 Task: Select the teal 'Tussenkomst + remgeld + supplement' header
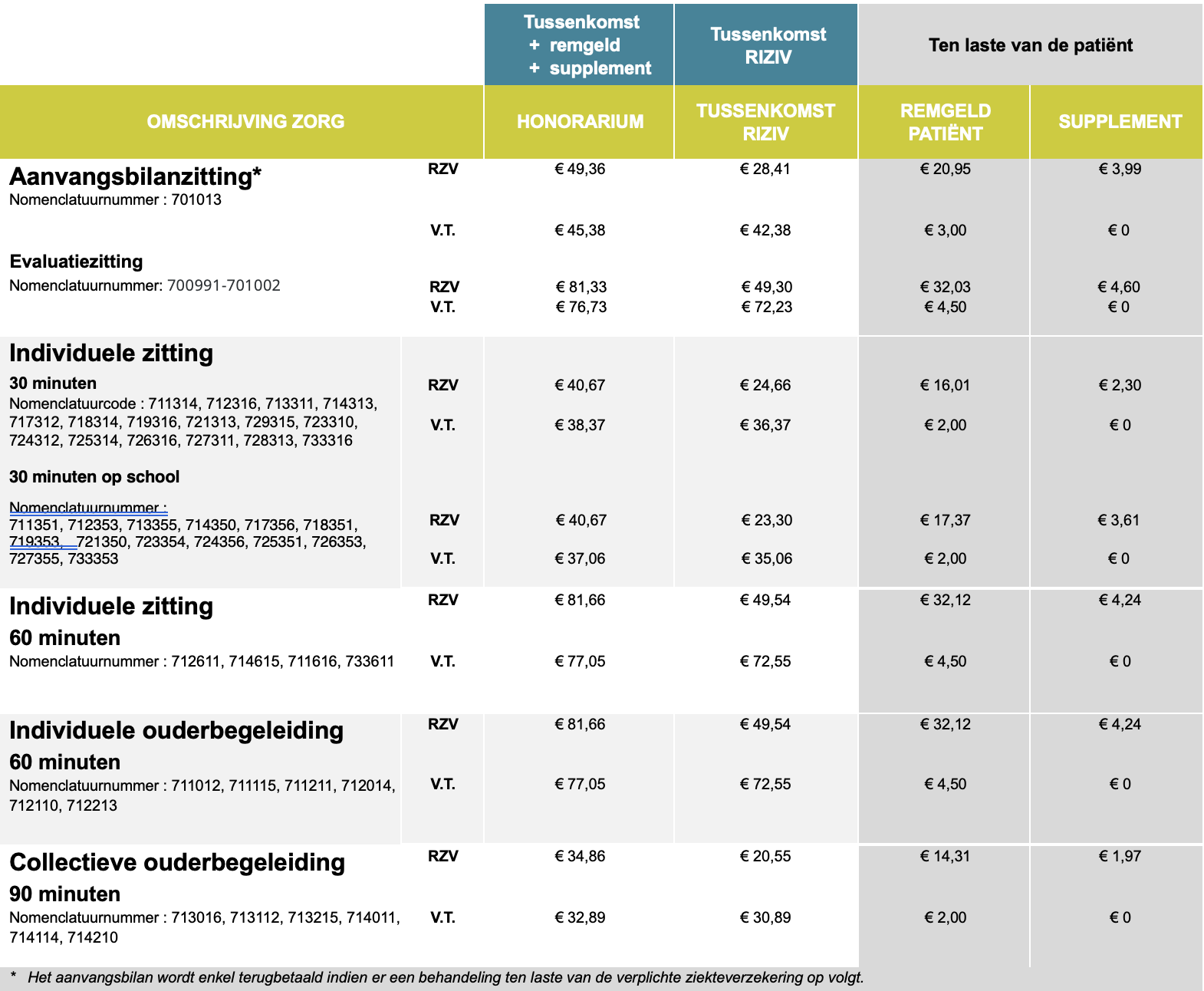point(581,45)
